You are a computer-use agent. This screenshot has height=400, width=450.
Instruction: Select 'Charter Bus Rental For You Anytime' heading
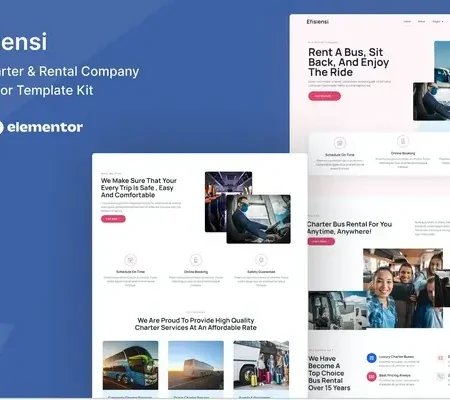pos(349,228)
